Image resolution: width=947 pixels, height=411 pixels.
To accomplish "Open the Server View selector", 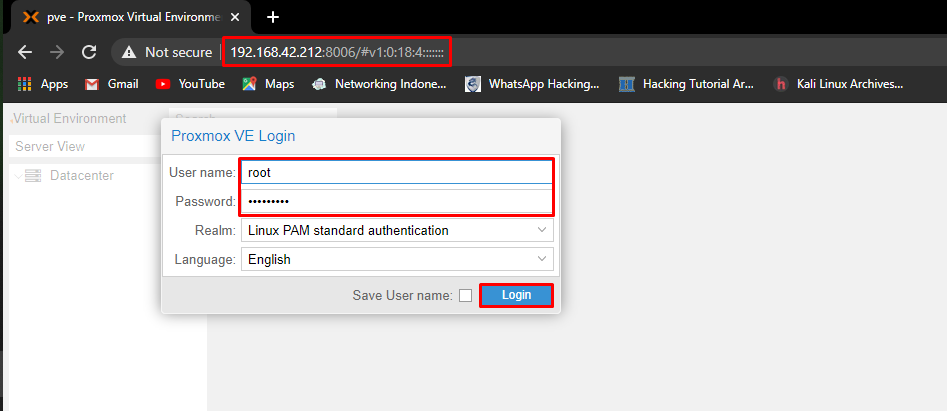I will (85, 146).
